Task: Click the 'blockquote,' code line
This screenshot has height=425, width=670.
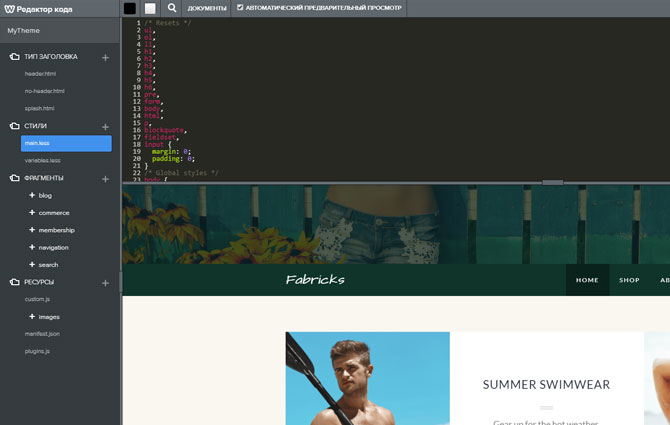Action: [x=165, y=130]
